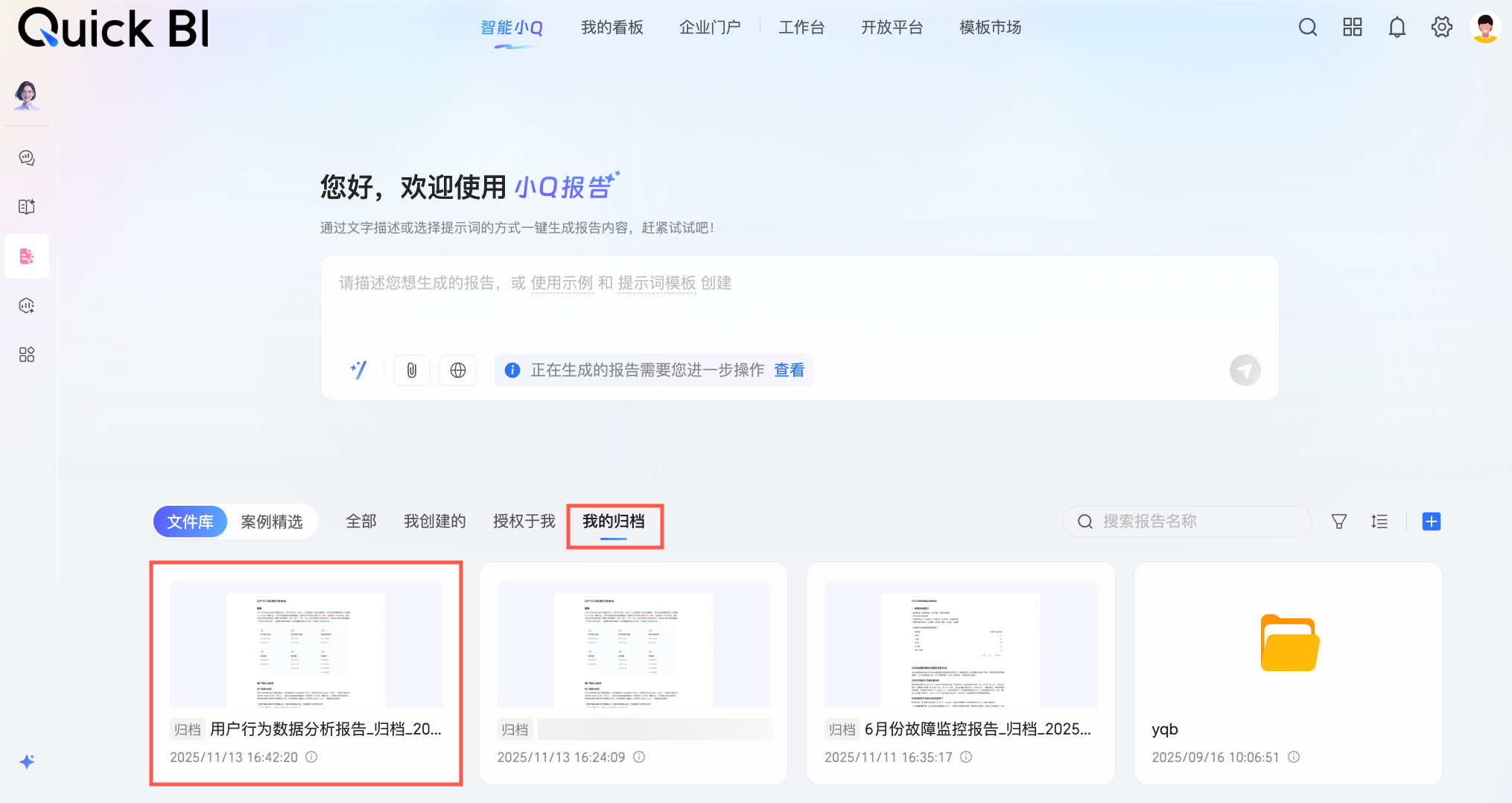Select the 文件库 toggle
The image size is (1512, 803).
190,521
